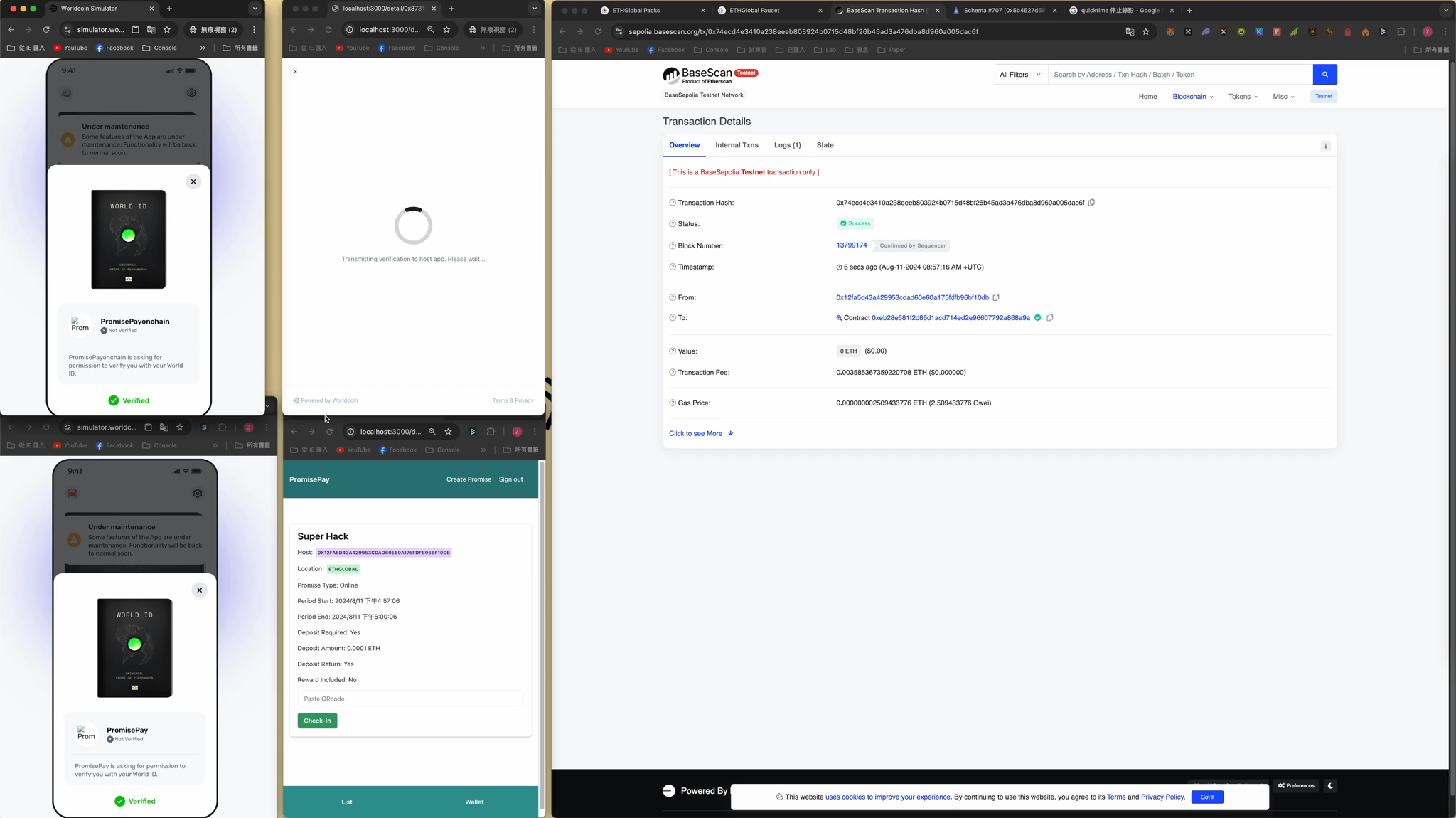Click the settings gear in top Worldcoin simulator
This screenshot has height=818, width=1456.
191,93
